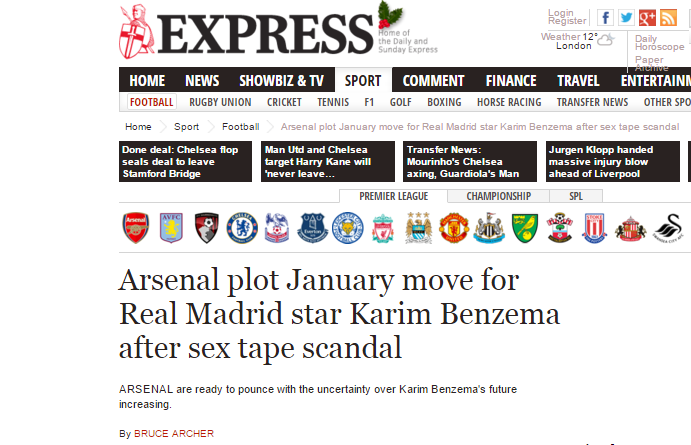The width and height of the screenshot is (691, 445).
Task: Switch to the SPL tab
Action: [576, 196]
